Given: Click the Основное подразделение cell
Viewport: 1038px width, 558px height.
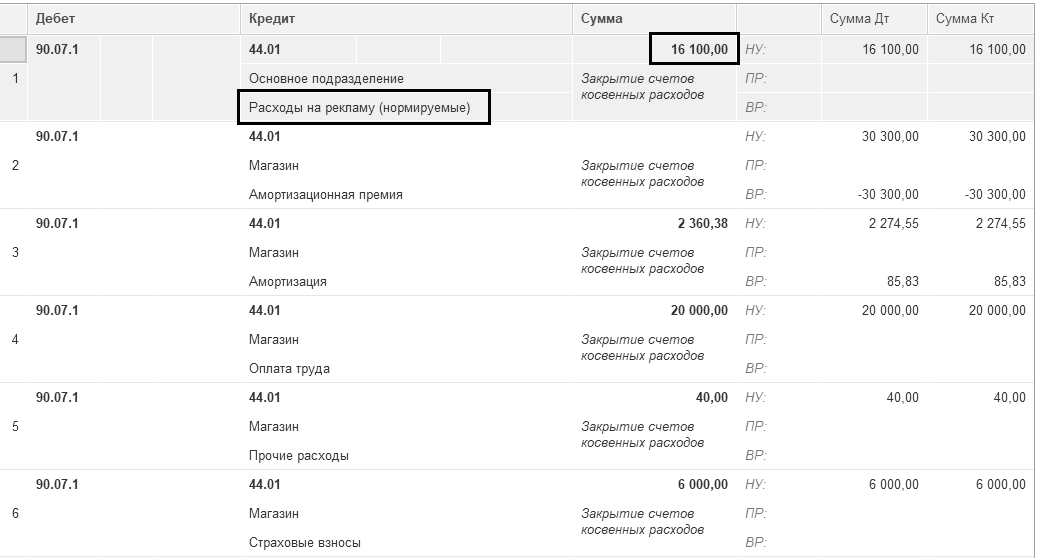Looking at the screenshot, I should coord(326,78).
